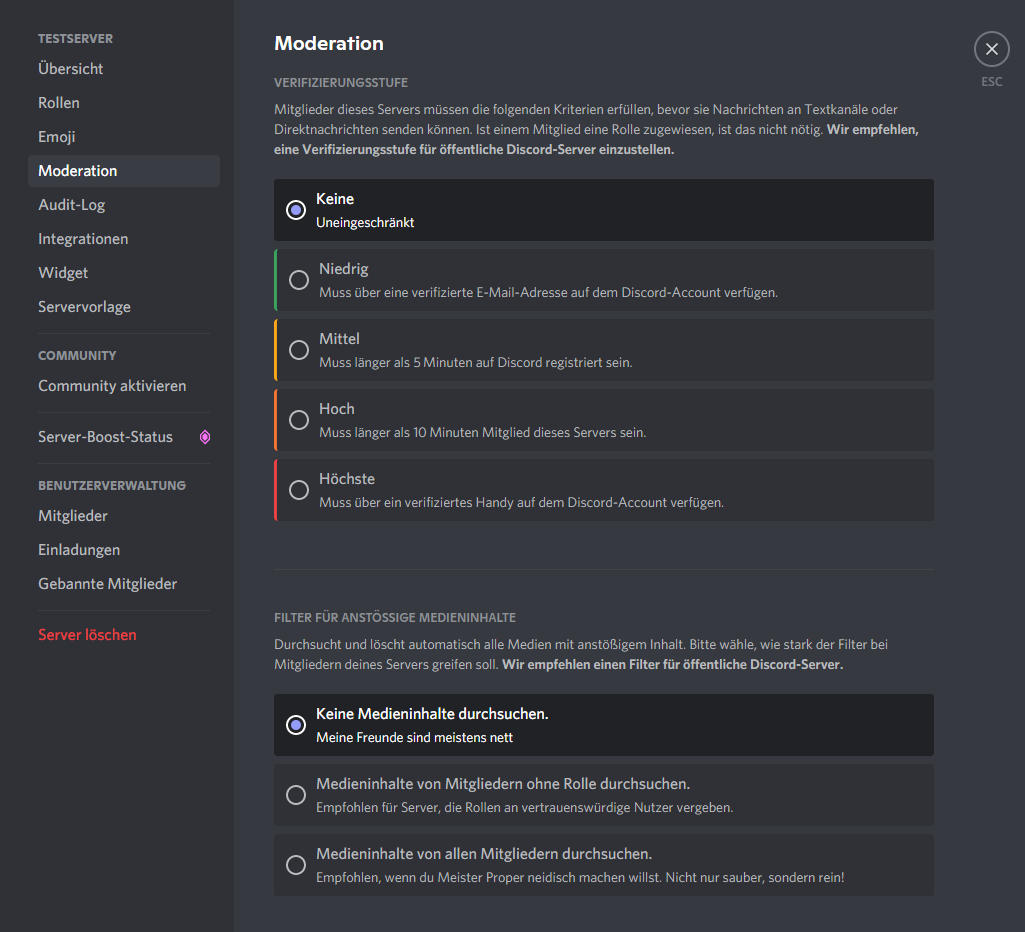Image resolution: width=1025 pixels, height=932 pixels.
Task: Open the Übersicht settings page
Action: pos(71,69)
